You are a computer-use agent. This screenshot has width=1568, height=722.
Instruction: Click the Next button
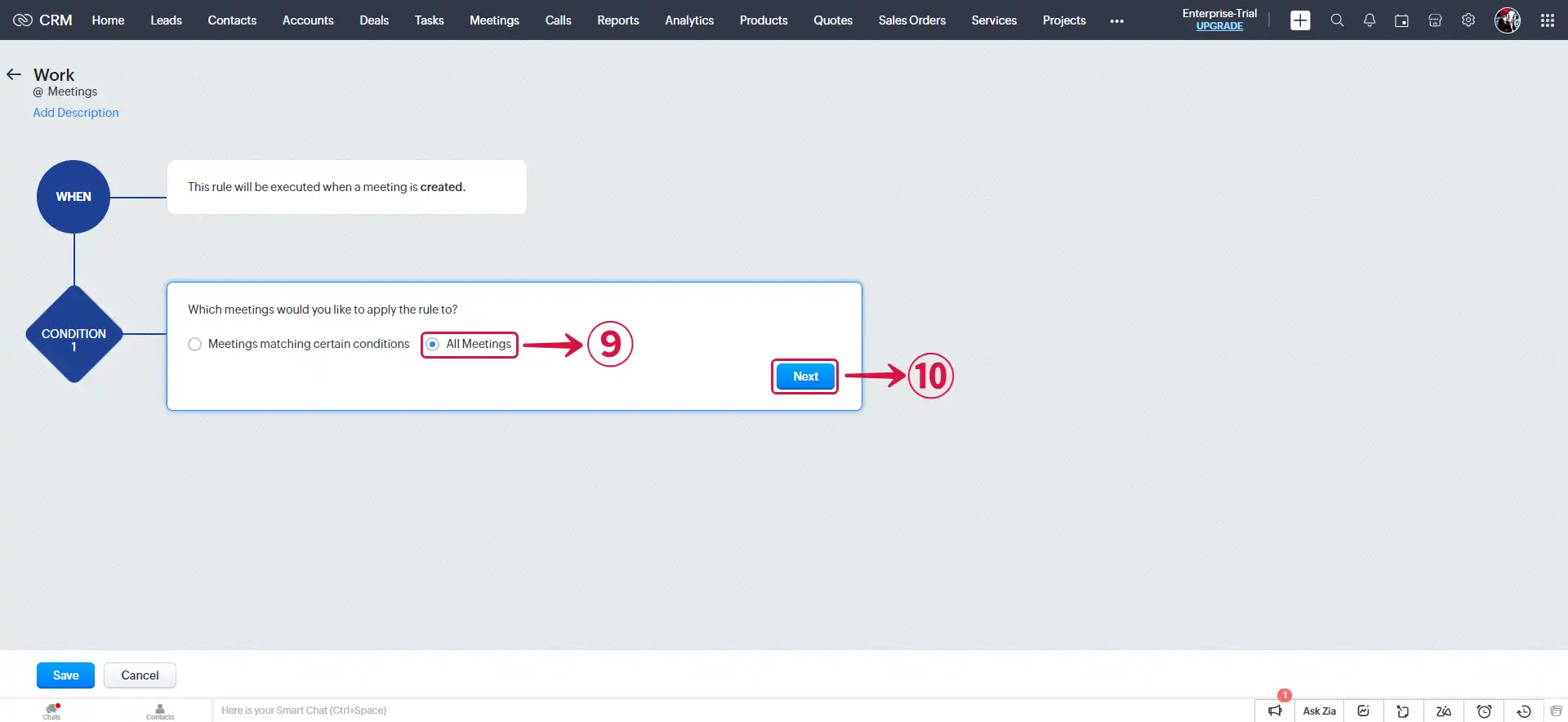pos(805,377)
